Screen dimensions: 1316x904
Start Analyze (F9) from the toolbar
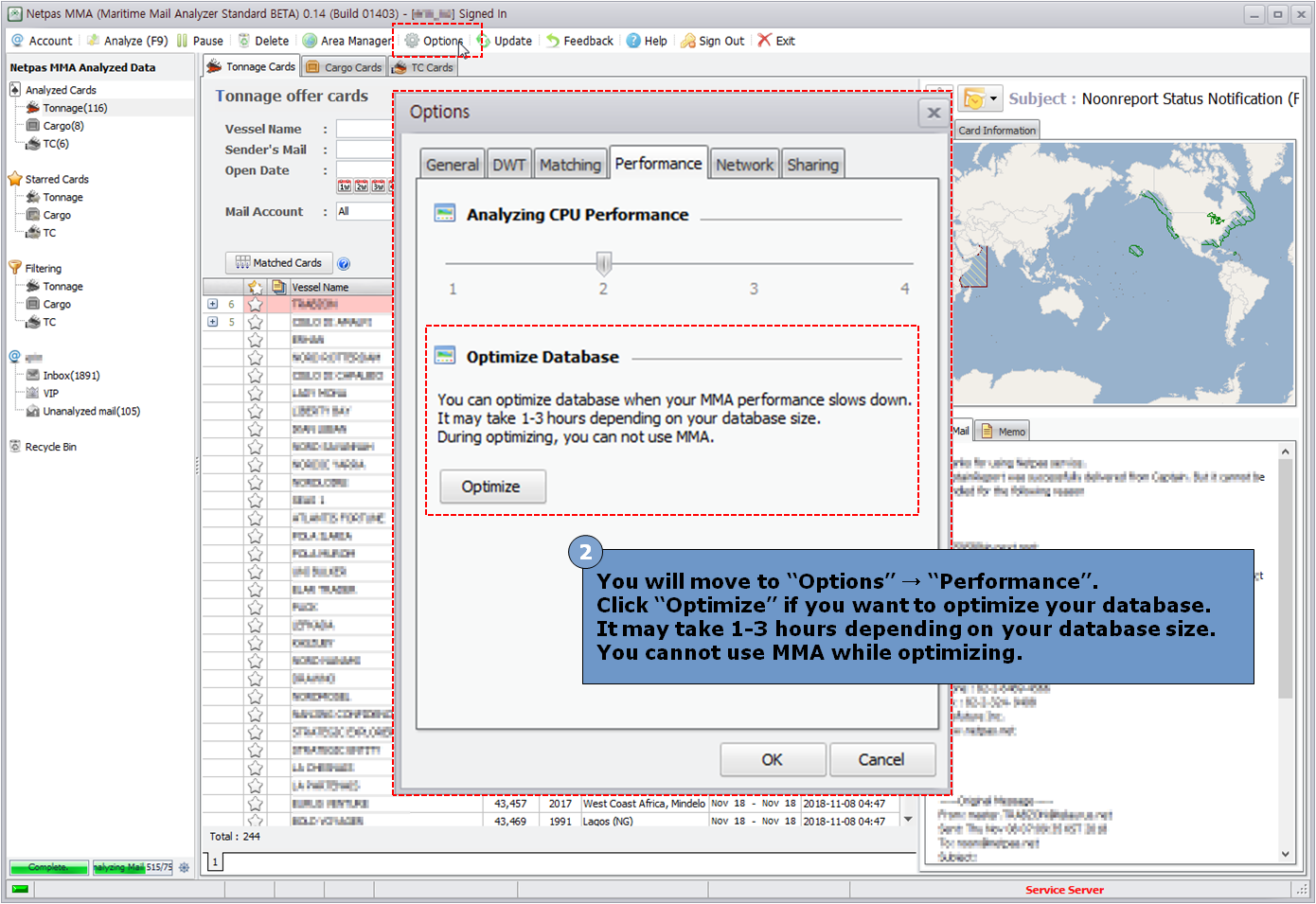(127, 41)
